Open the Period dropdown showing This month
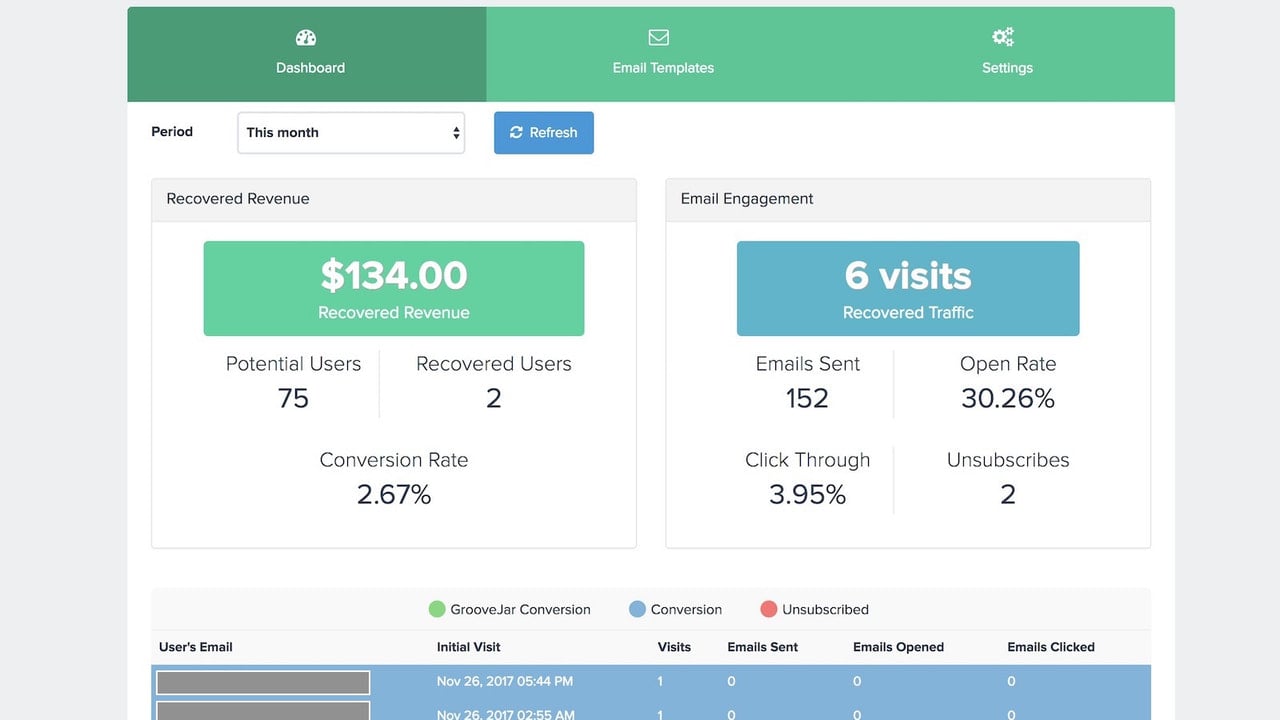Image resolution: width=1280 pixels, height=720 pixels. tap(351, 132)
